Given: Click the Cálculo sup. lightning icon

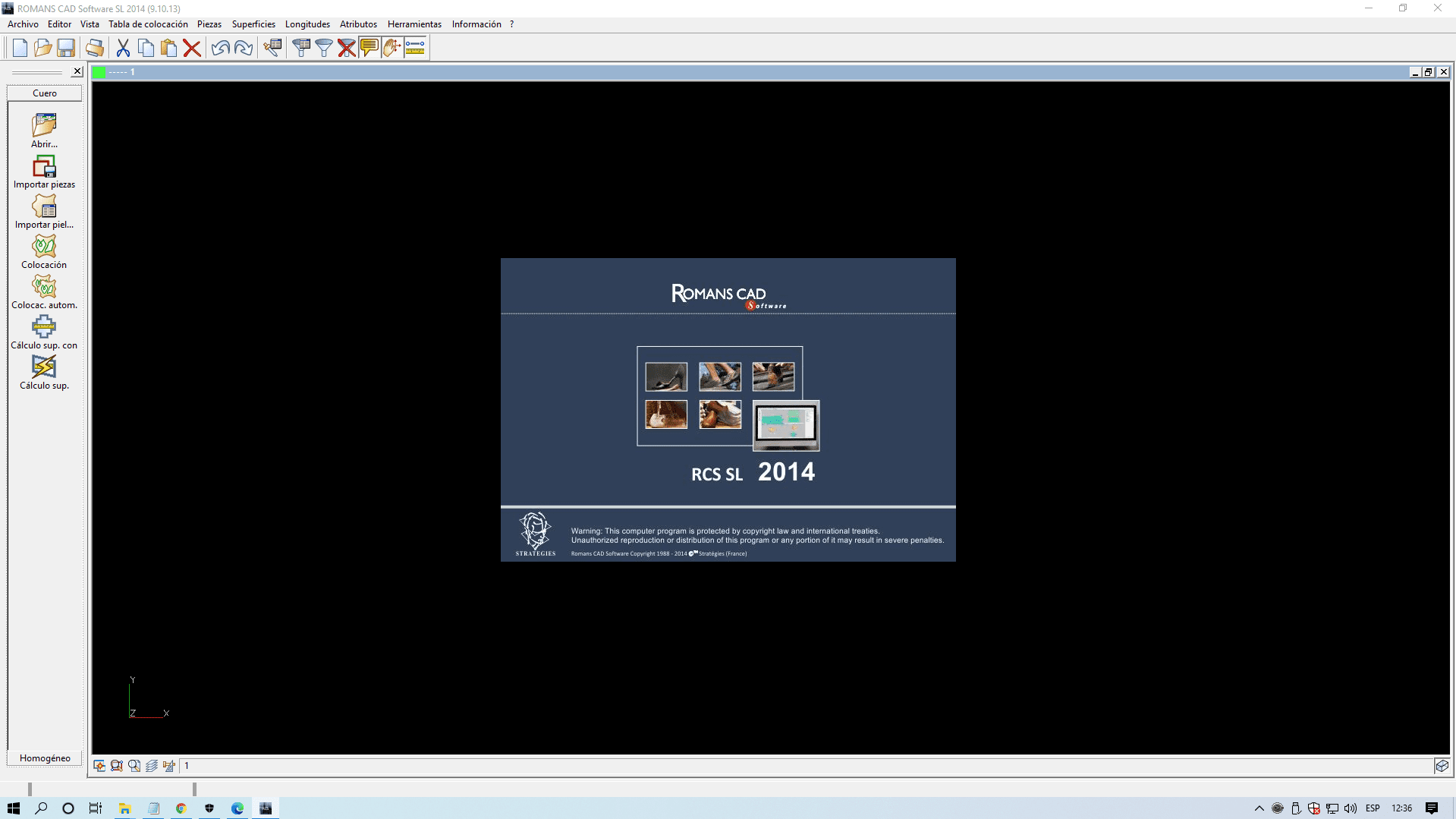Looking at the screenshot, I should pos(44,367).
